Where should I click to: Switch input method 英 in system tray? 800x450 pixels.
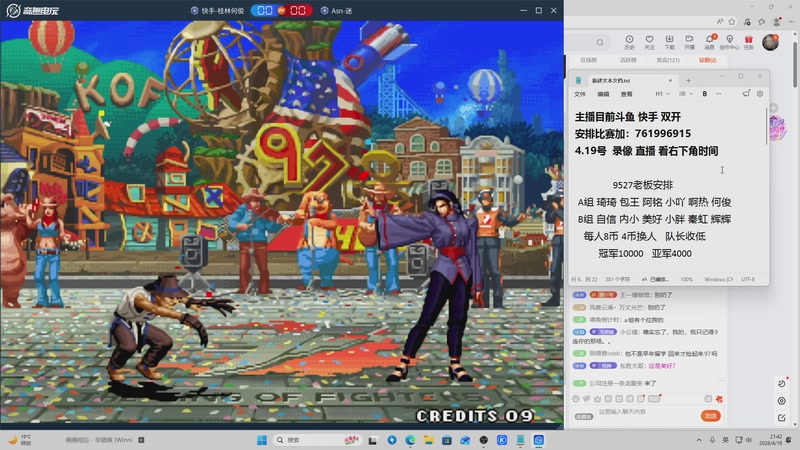pyautogui.click(x=726, y=440)
